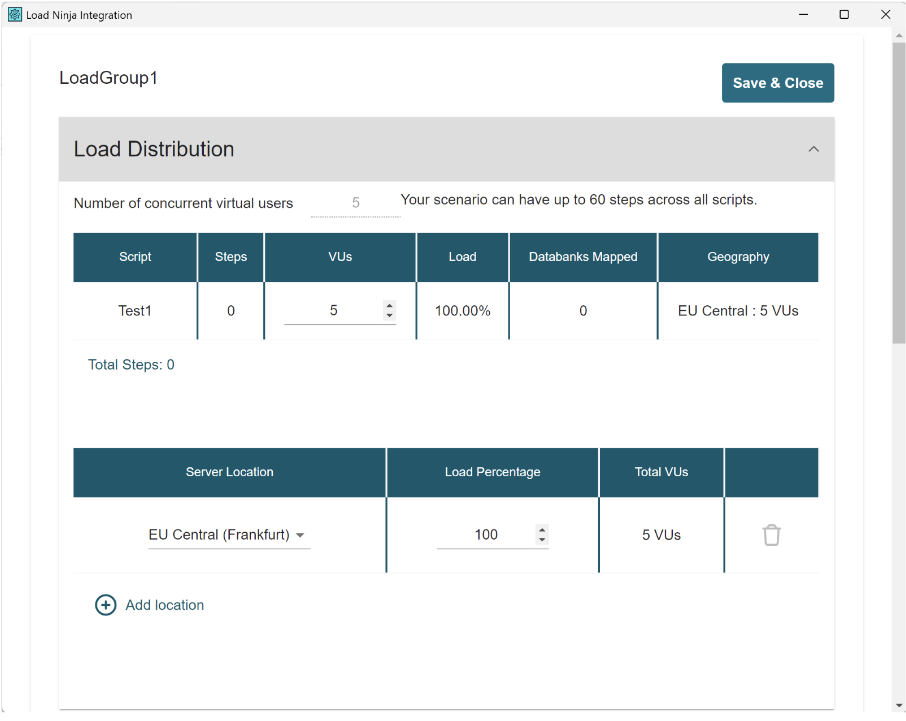The image size is (906, 721).
Task: Click the Load Percentage value field
Action: point(486,535)
